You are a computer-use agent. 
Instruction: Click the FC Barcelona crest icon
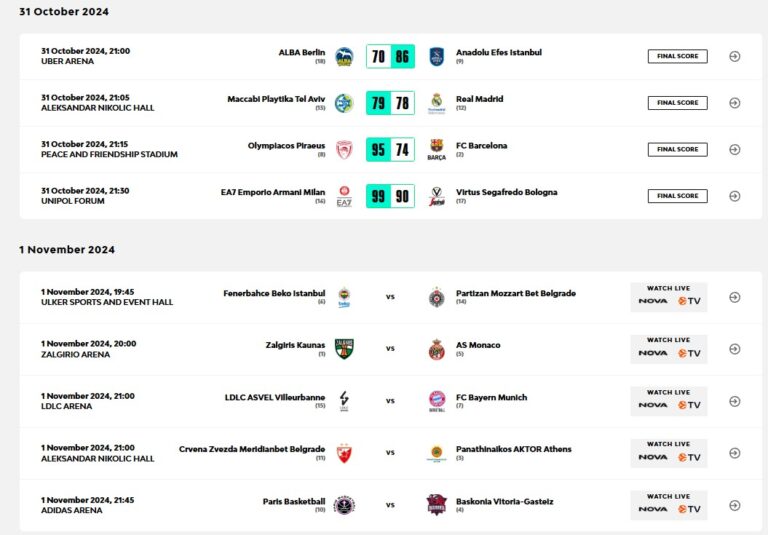436,149
